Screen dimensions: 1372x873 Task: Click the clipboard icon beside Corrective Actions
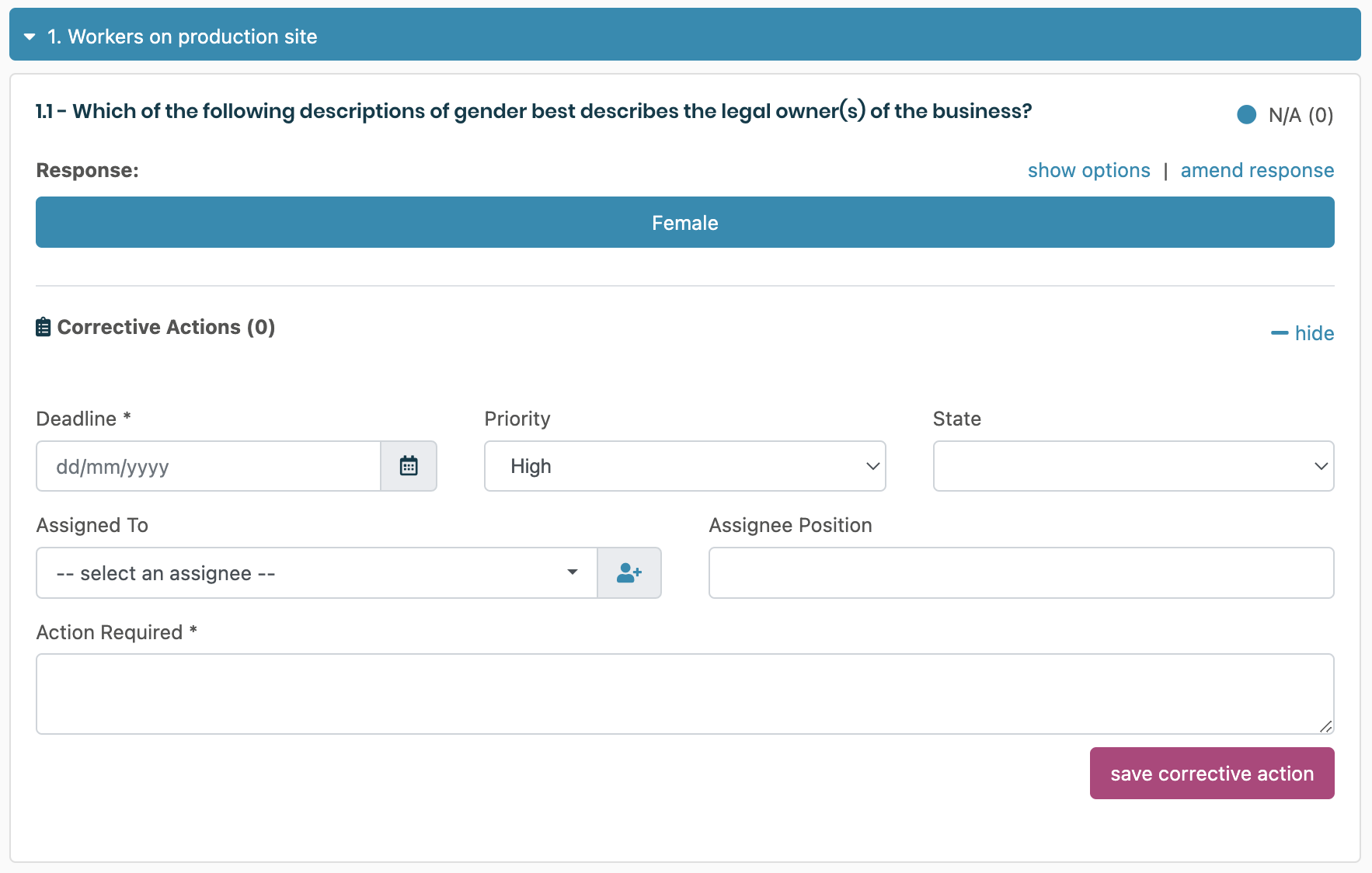point(44,327)
